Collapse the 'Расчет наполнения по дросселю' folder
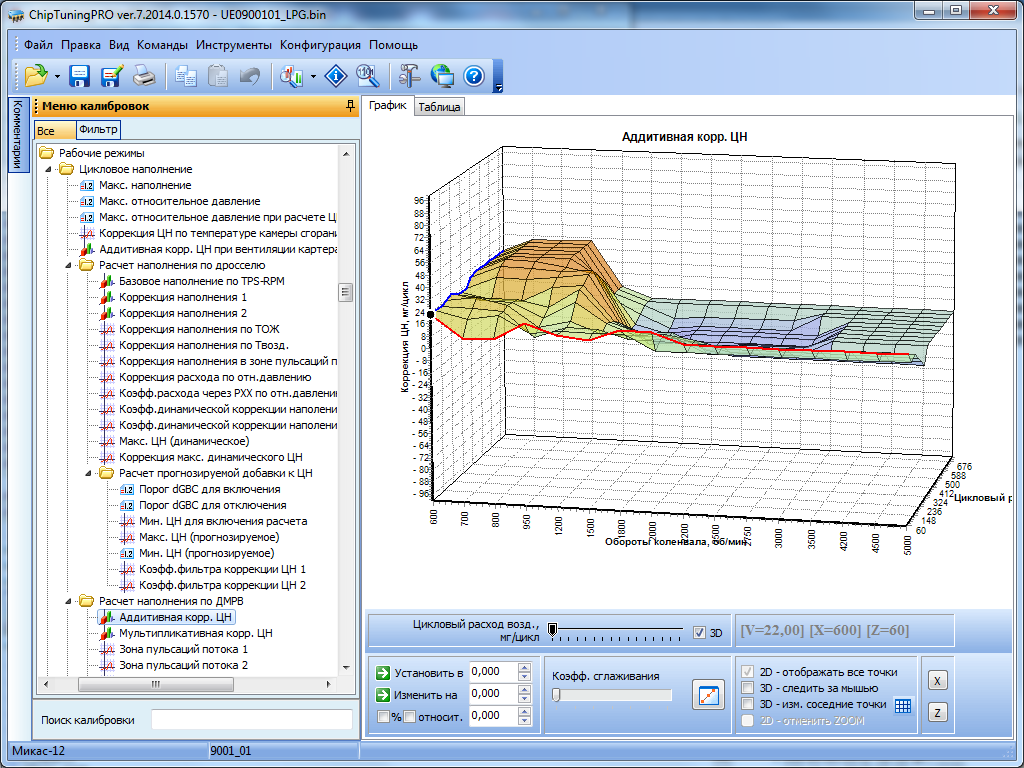Image resolution: width=1024 pixels, height=768 pixels. click(x=69, y=265)
